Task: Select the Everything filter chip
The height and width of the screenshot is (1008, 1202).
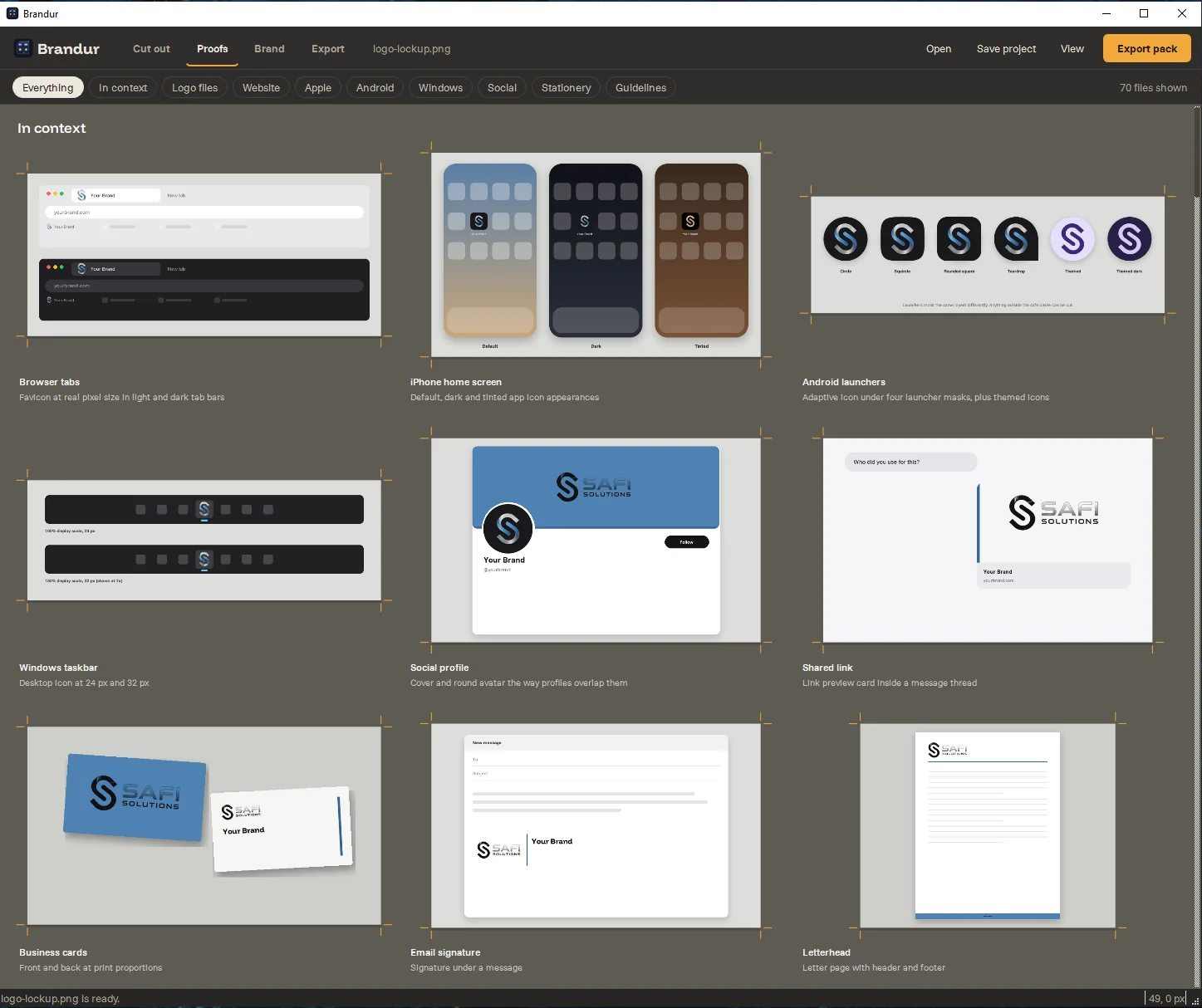Action: (48, 88)
